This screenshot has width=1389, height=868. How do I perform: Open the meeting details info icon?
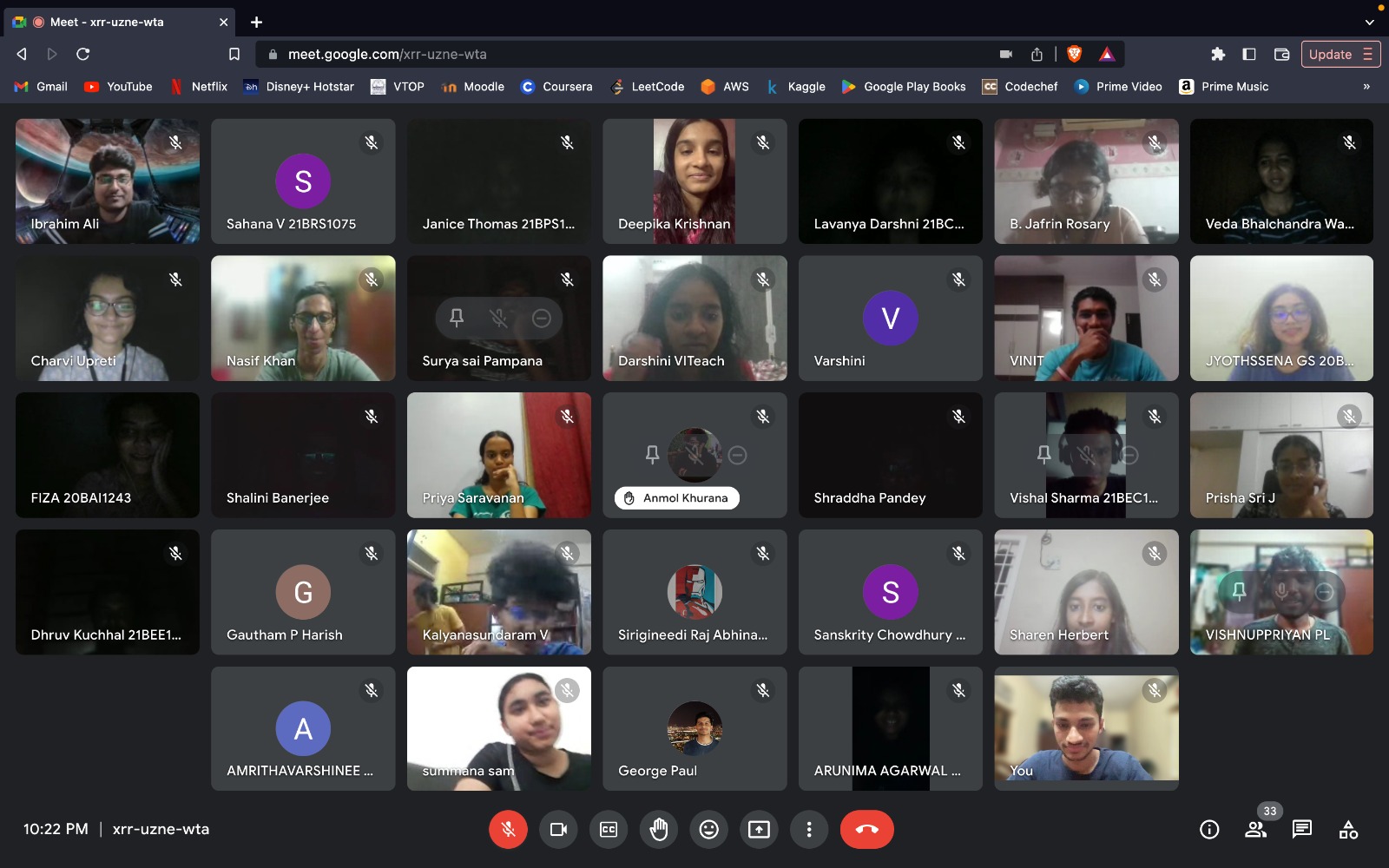(1209, 830)
